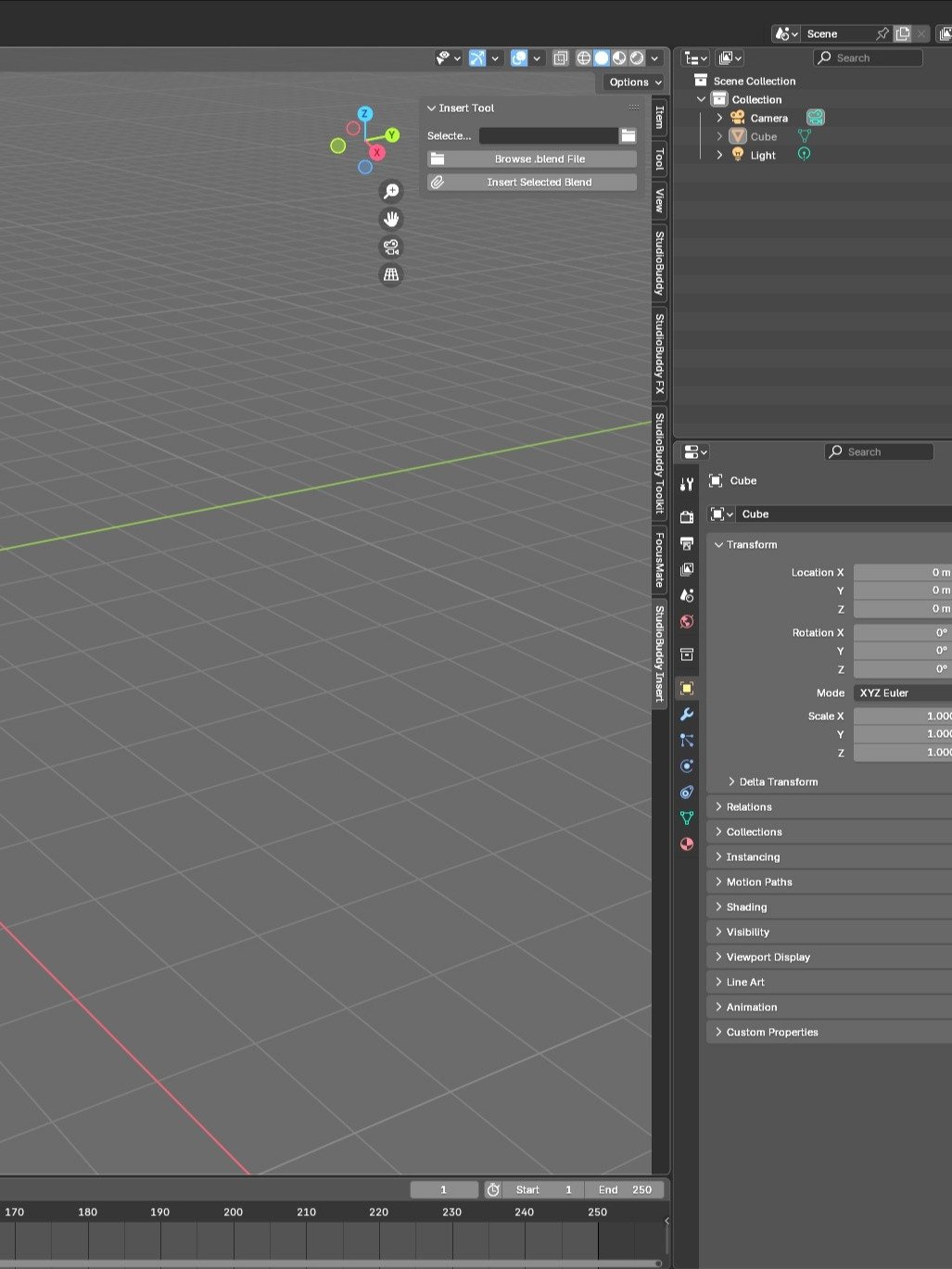Switch to the Tool sidebar tab

659,159
